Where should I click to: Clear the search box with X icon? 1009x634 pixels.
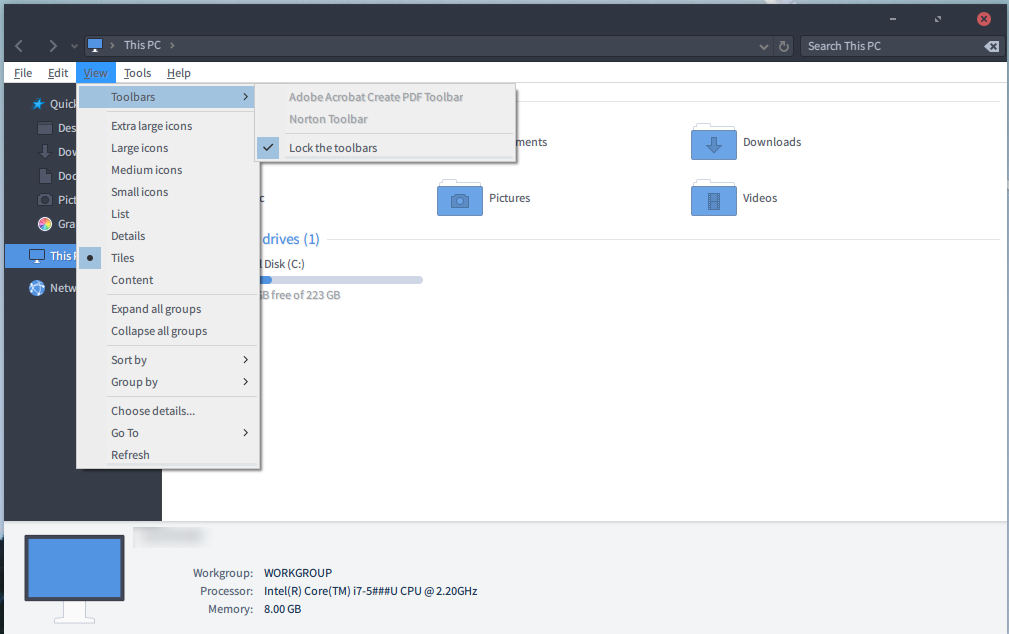[991, 46]
